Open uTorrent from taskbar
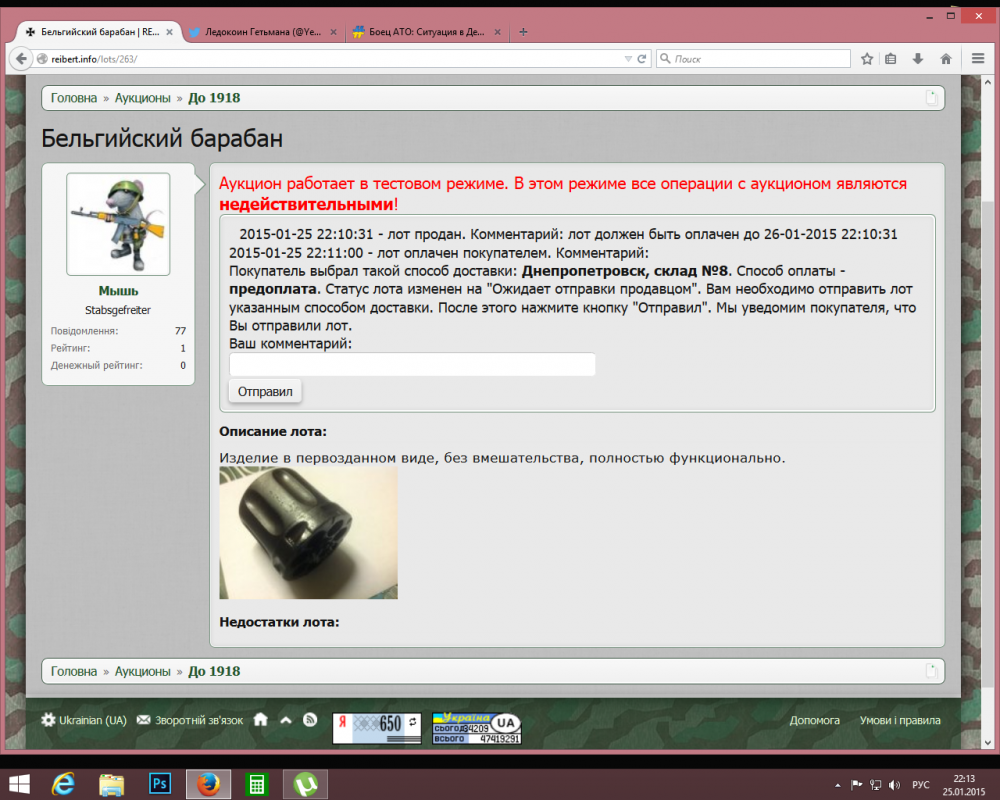The image size is (1000, 800). (305, 784)
